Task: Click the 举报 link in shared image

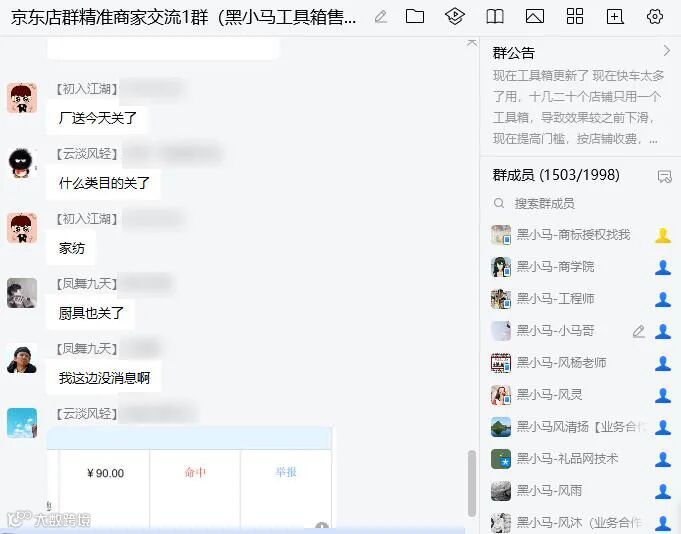Action: tap(286, 472)
